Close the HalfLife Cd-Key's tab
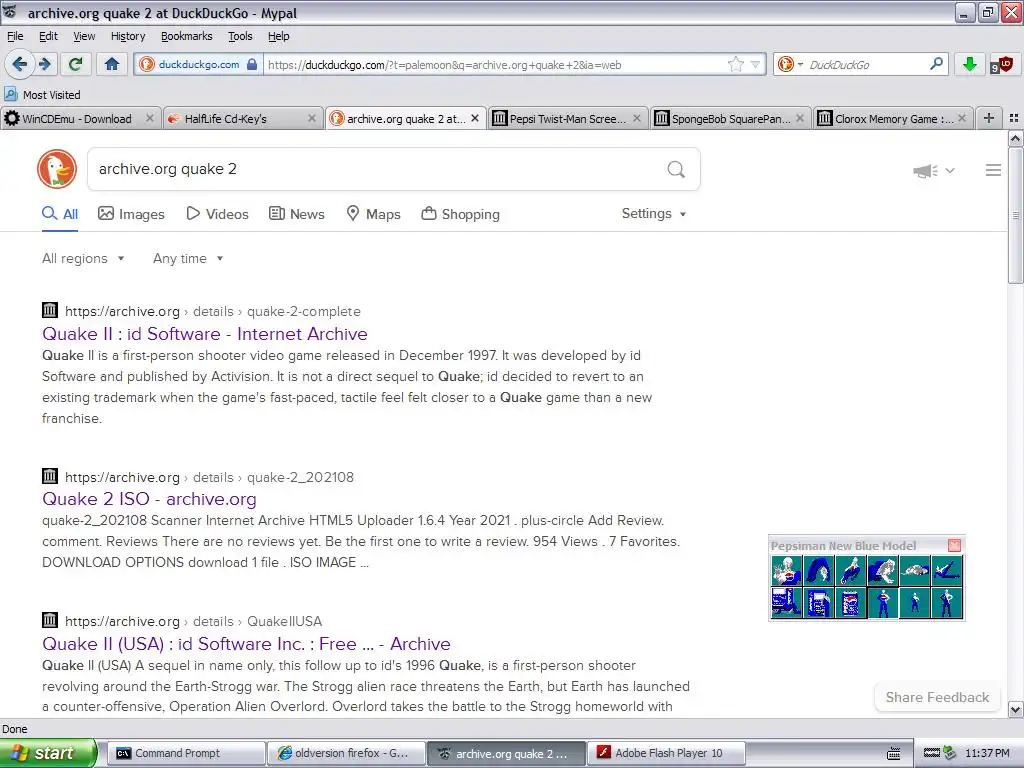The height and width of the screenshot is (768, 1024). 312,118
